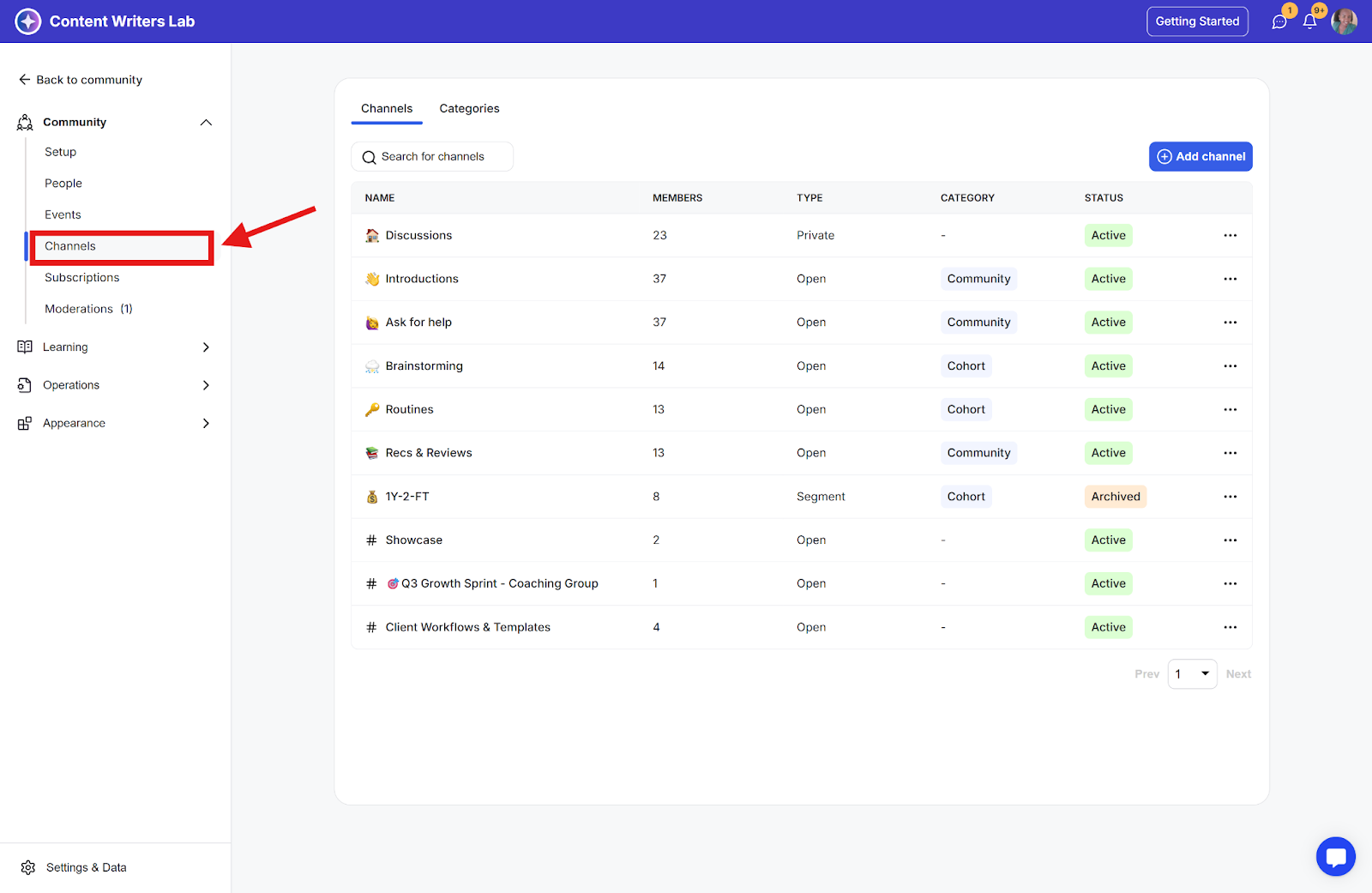
Task: Open the Showcase channel name
Action: pyautogui.click(x=414, y=540)
